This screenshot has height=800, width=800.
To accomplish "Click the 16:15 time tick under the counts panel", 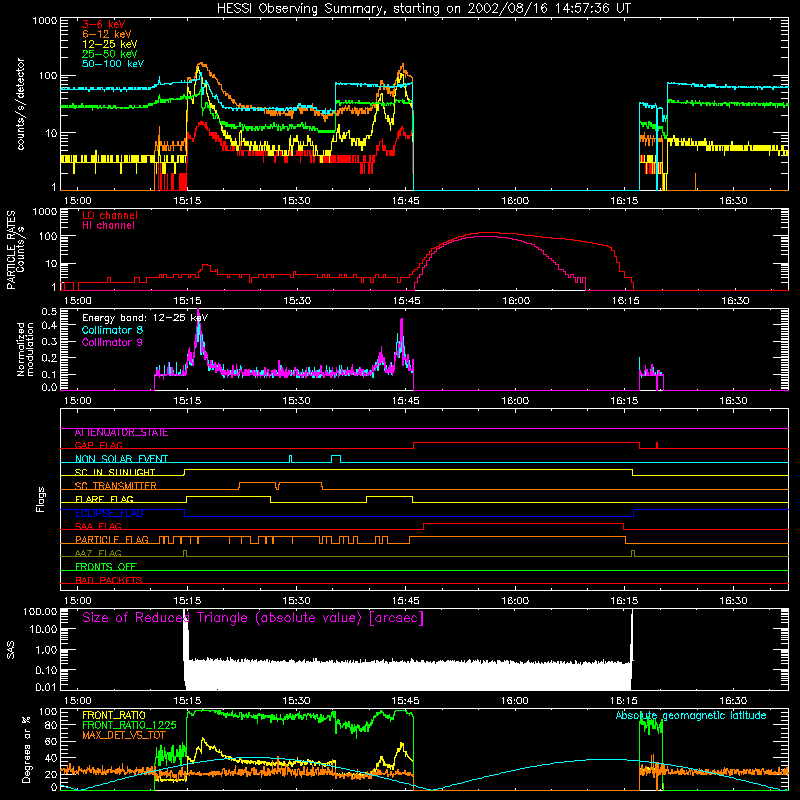I will click(624, 201).
